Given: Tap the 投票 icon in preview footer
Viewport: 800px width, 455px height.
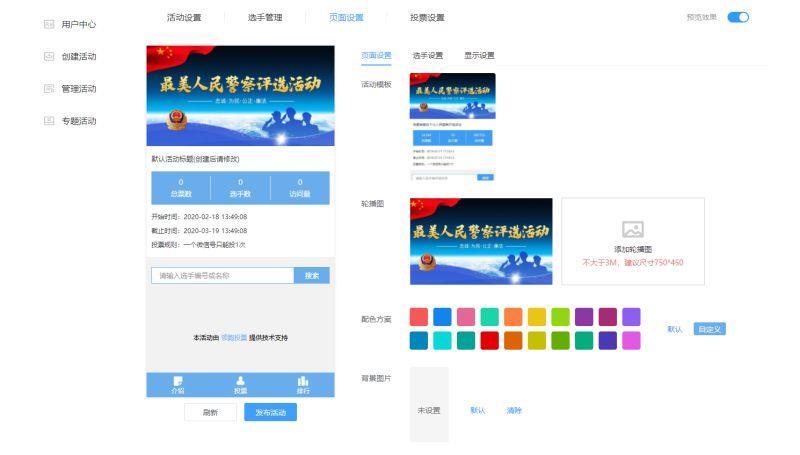Looking at the screenshot, I should point(240,384).
